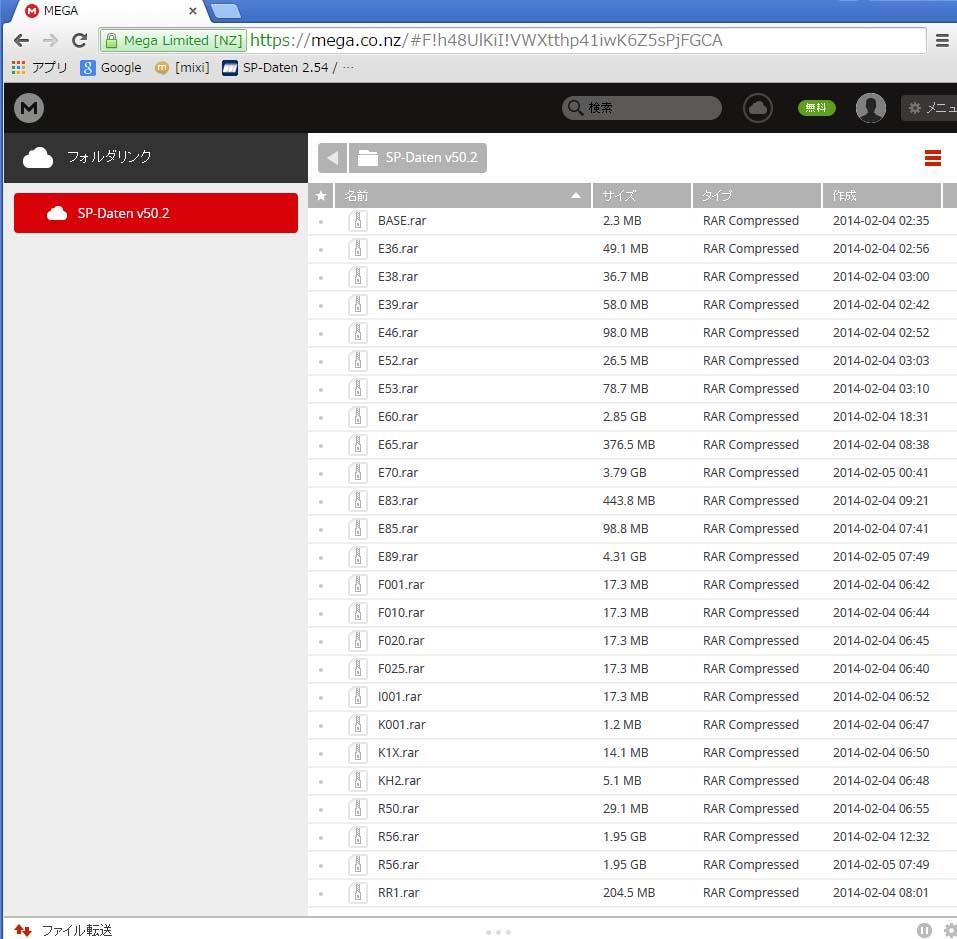Open Google bookmark

(111, 67)
